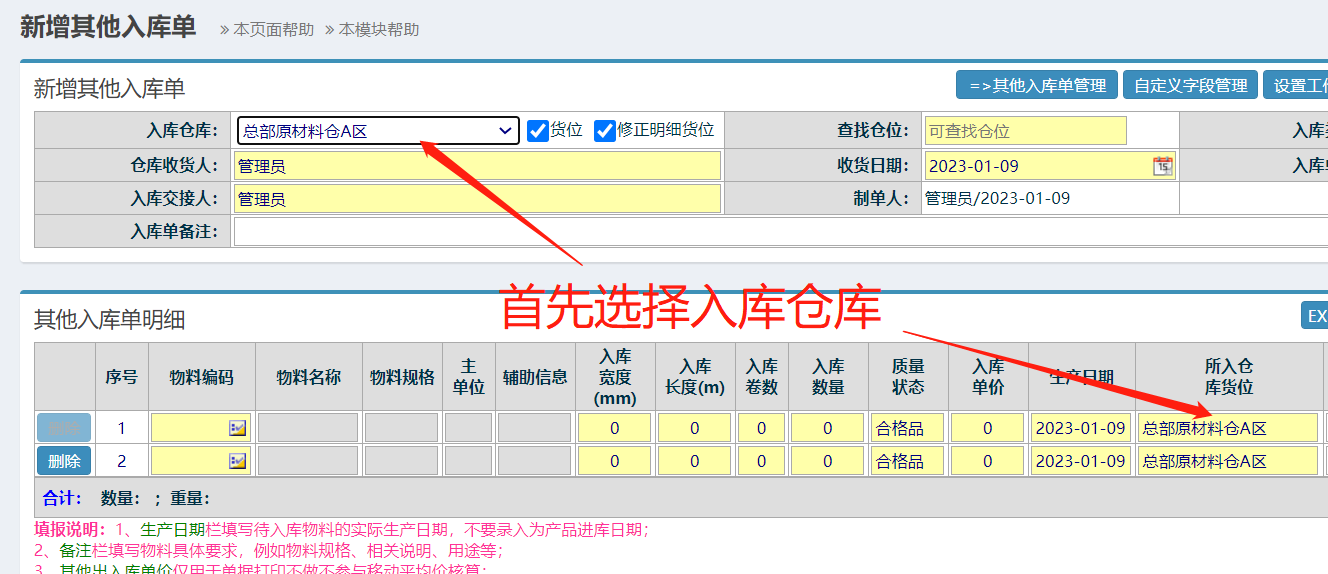Click the 辅助信息 column header

pos(535,377)
